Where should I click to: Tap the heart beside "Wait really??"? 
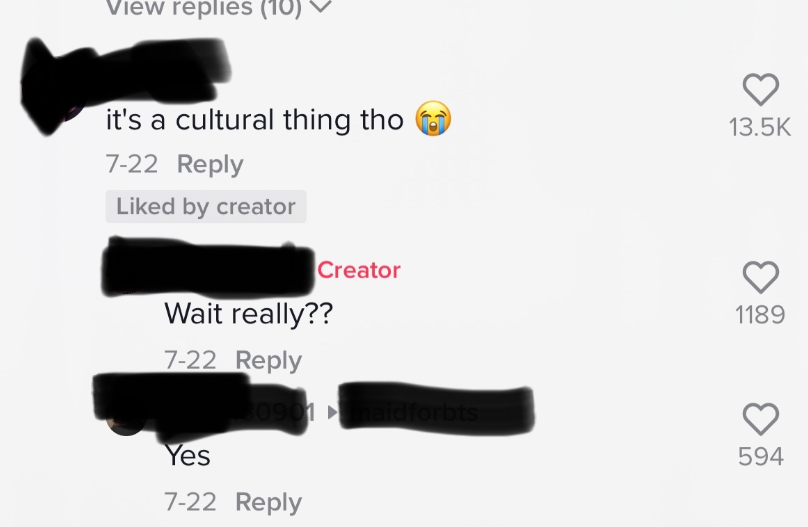761,277
